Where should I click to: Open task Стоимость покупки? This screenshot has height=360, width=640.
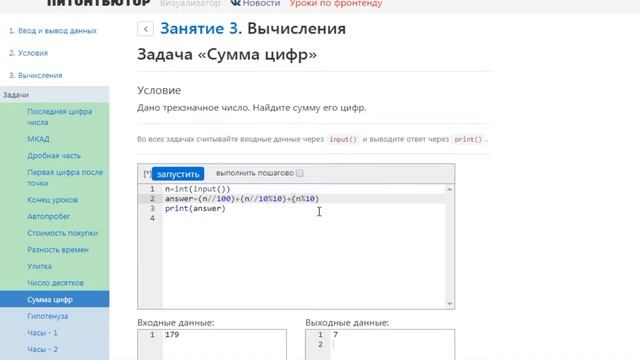pyautogui.click(x=62, y=233)
